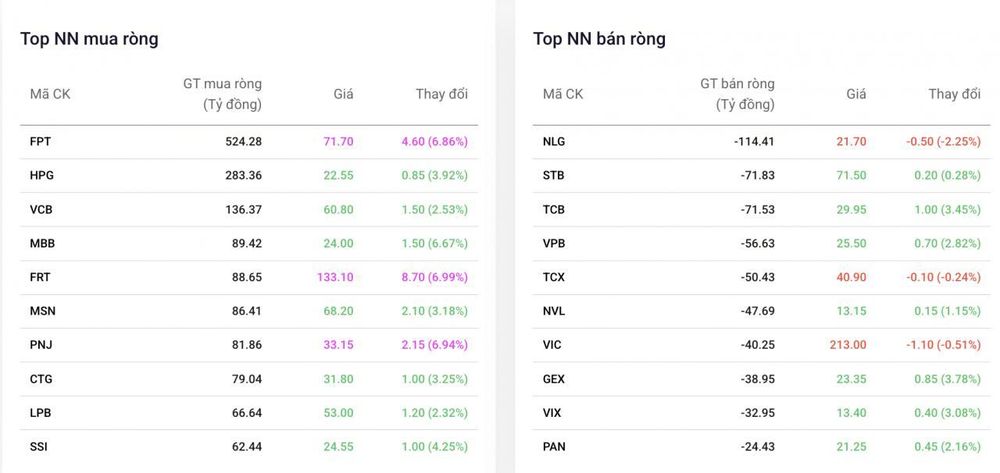Select NLG change -0.50 (-2.25%)
Image resolution: width=1000 pixels, height=473 pixels.
943,142
